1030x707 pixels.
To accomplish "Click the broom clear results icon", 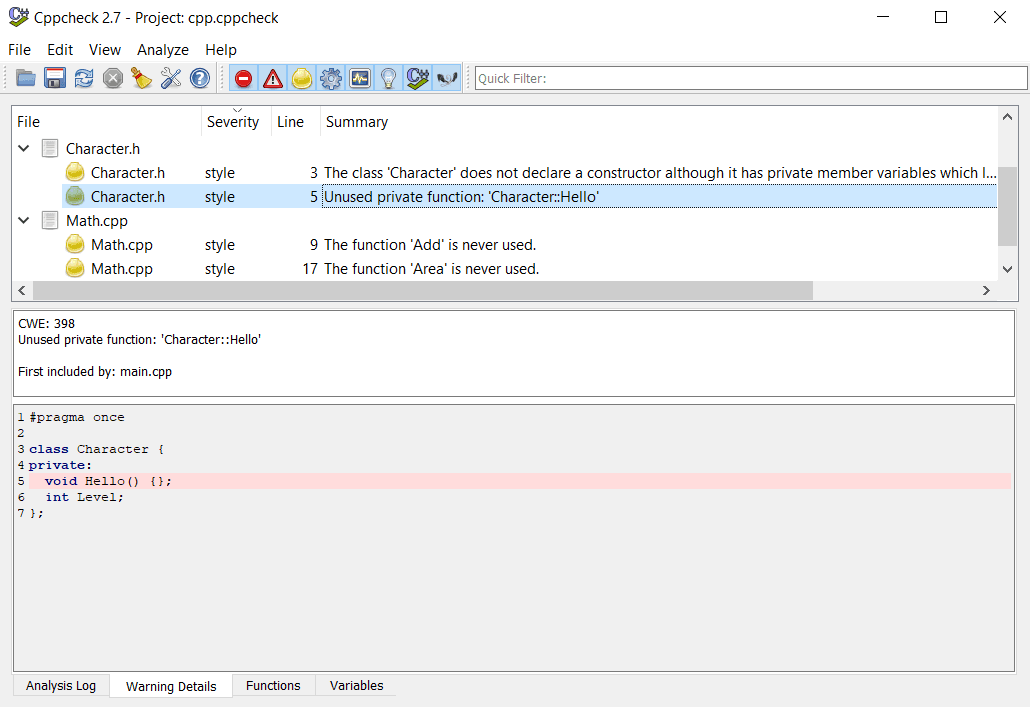I will [142, 78].
